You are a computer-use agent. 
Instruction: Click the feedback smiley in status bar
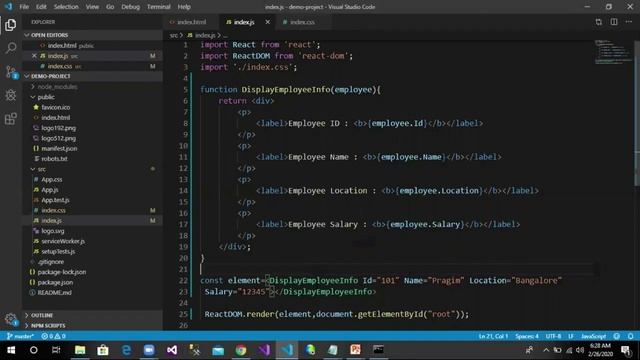617,336
